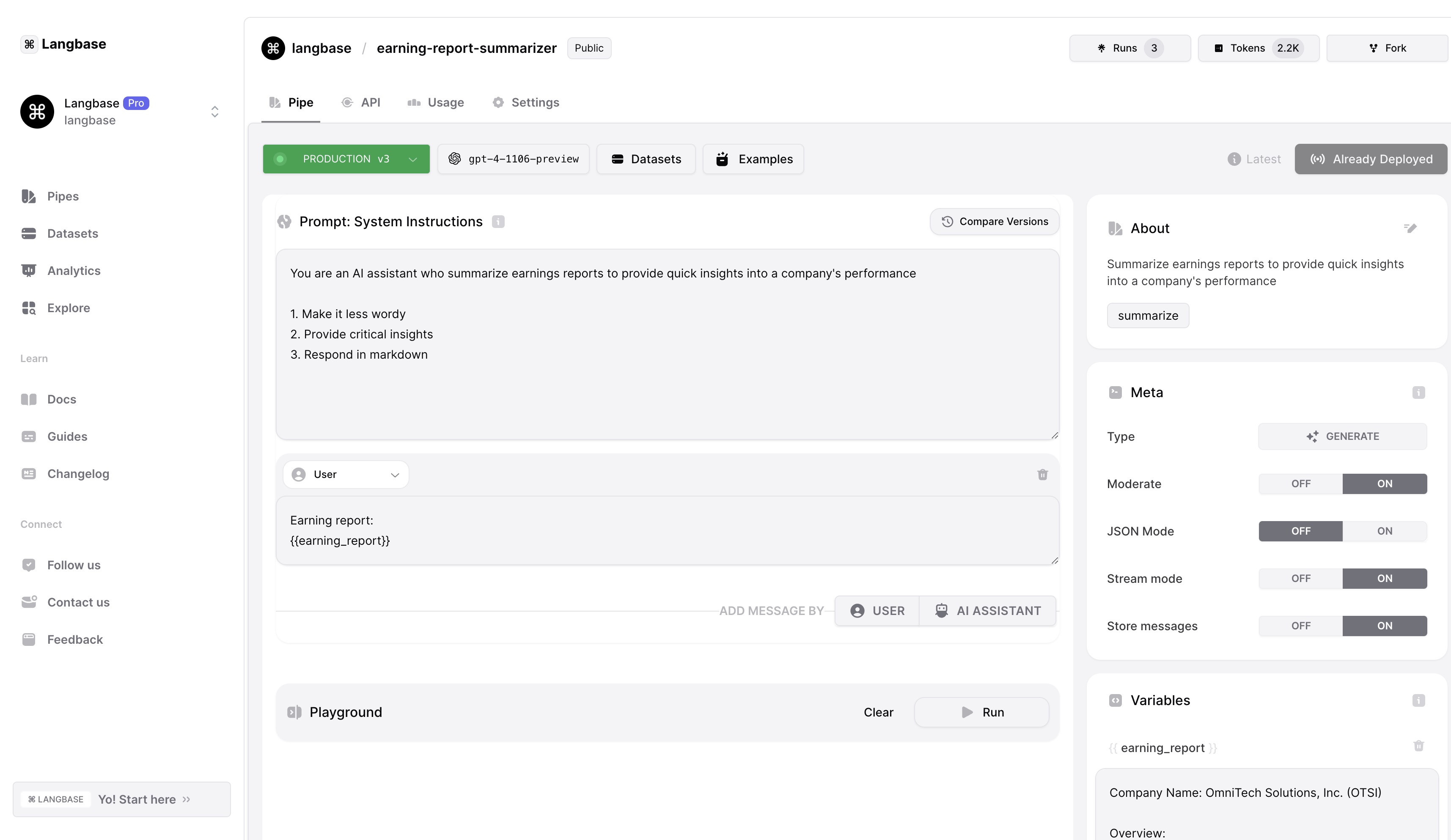Switch to the API tab
This screenshot has height=840, width=1451.
[x=362, y=102]
